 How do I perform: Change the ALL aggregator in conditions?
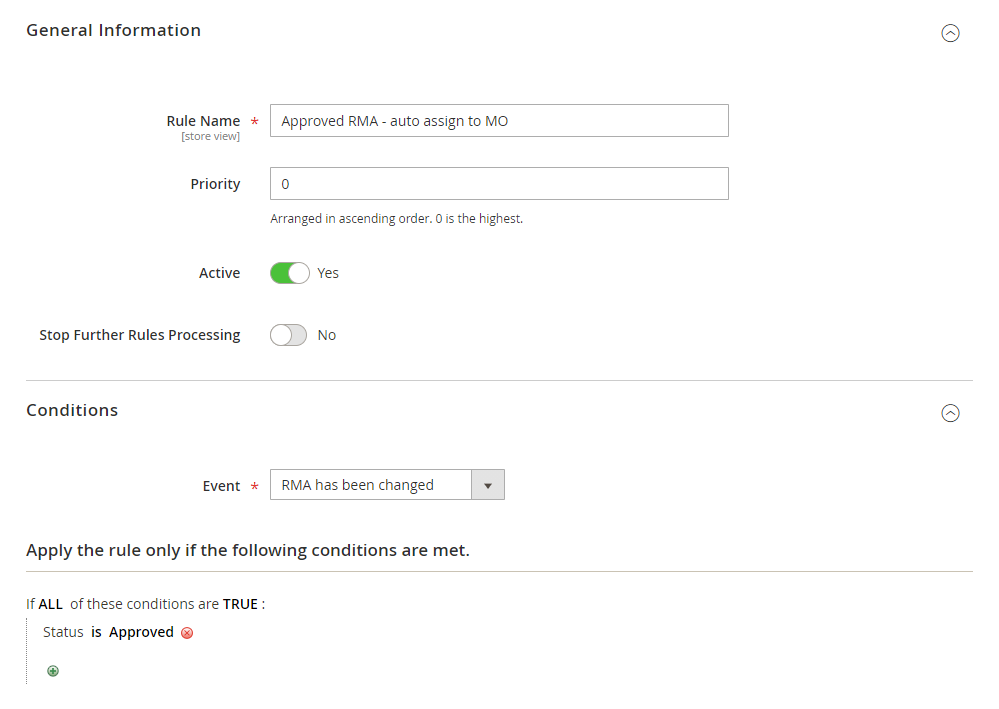(x=50, y=604)
